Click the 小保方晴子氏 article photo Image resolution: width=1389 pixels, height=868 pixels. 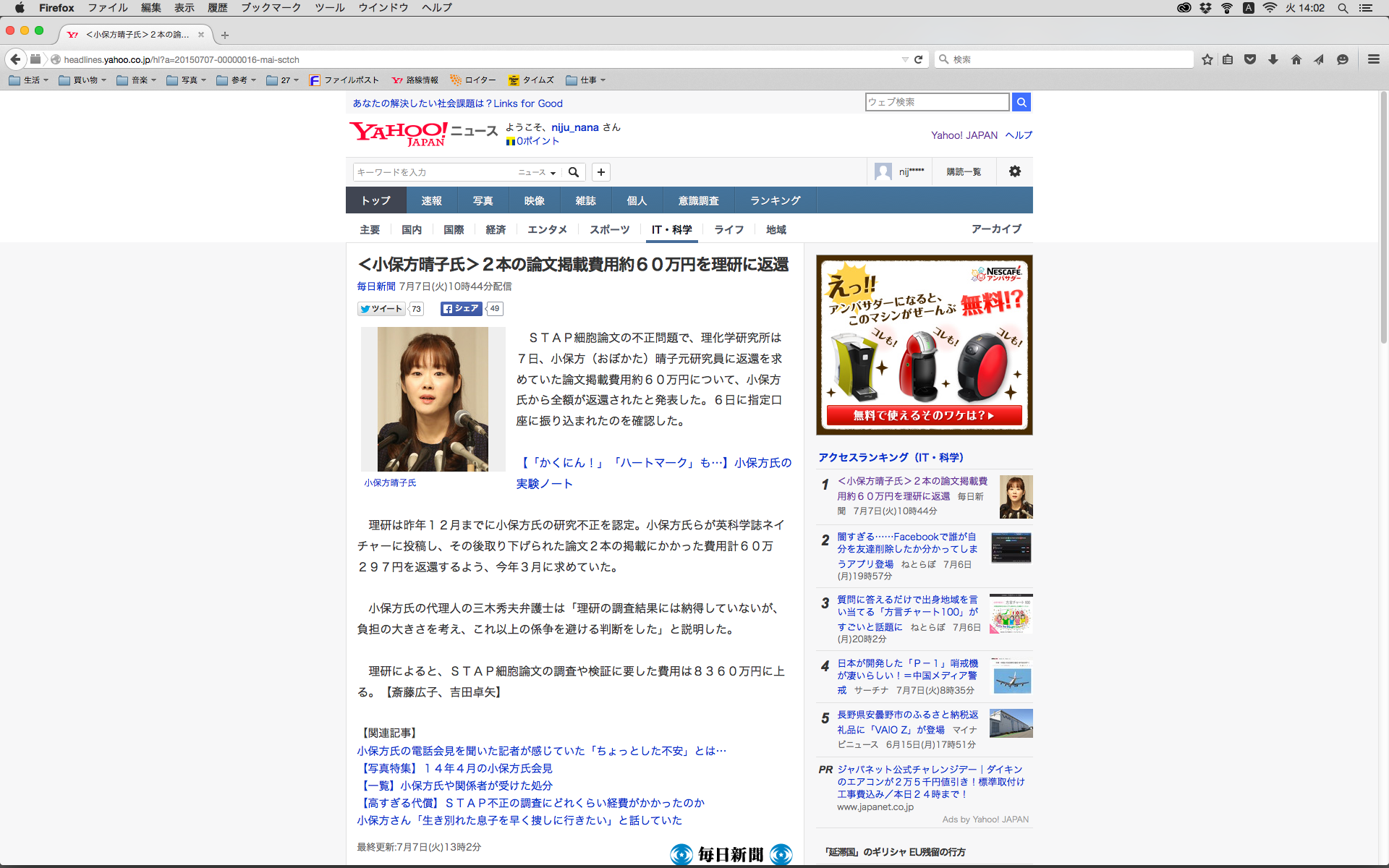433,399
